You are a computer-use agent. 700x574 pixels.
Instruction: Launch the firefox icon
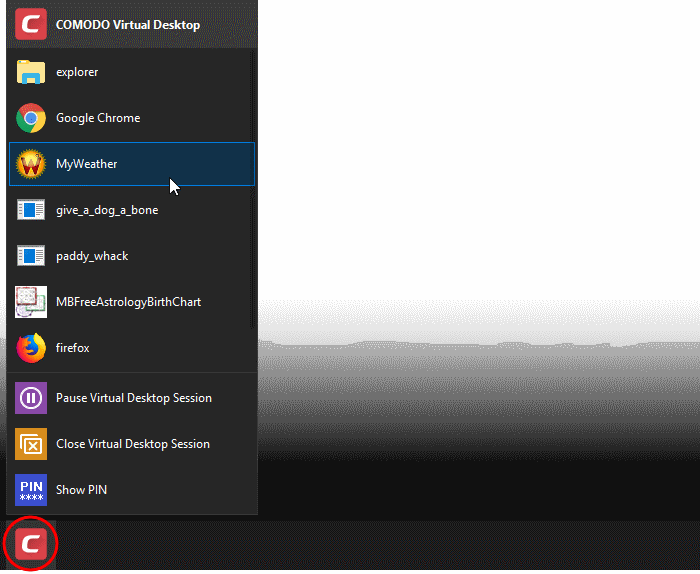pyautogui.click(x=31, y=348)
